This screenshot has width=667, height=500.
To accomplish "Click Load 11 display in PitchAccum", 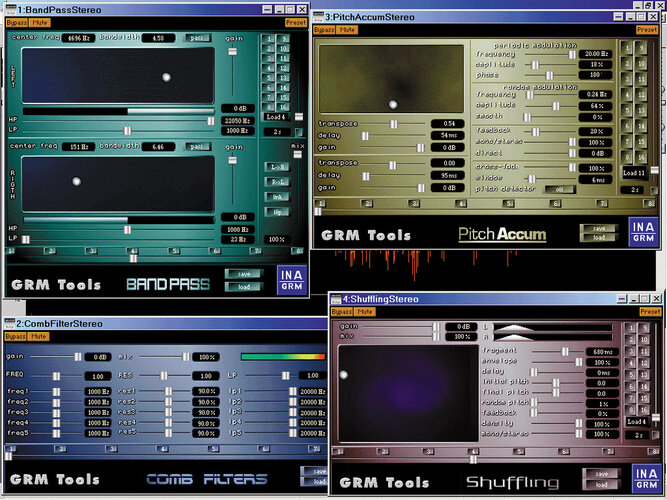I will (634, 173).
